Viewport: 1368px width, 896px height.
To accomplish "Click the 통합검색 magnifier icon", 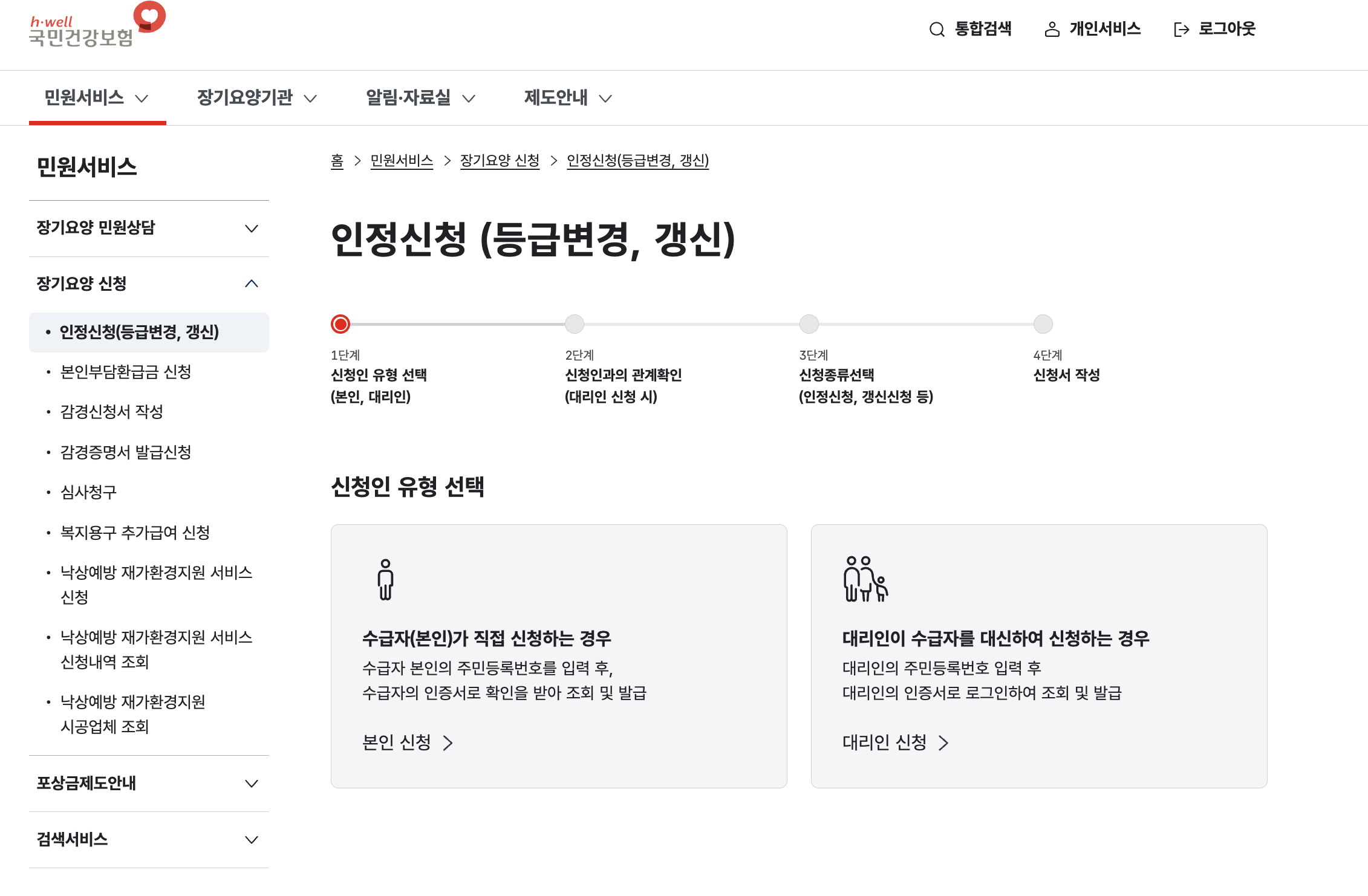I will (x=937, y=29).
